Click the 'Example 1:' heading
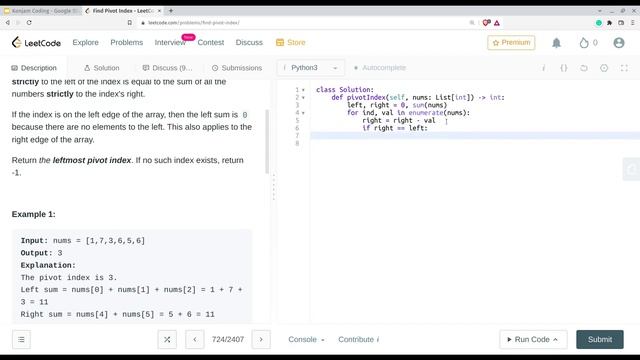This screenshot has width=640, height=360. click(x=33, y=214)
